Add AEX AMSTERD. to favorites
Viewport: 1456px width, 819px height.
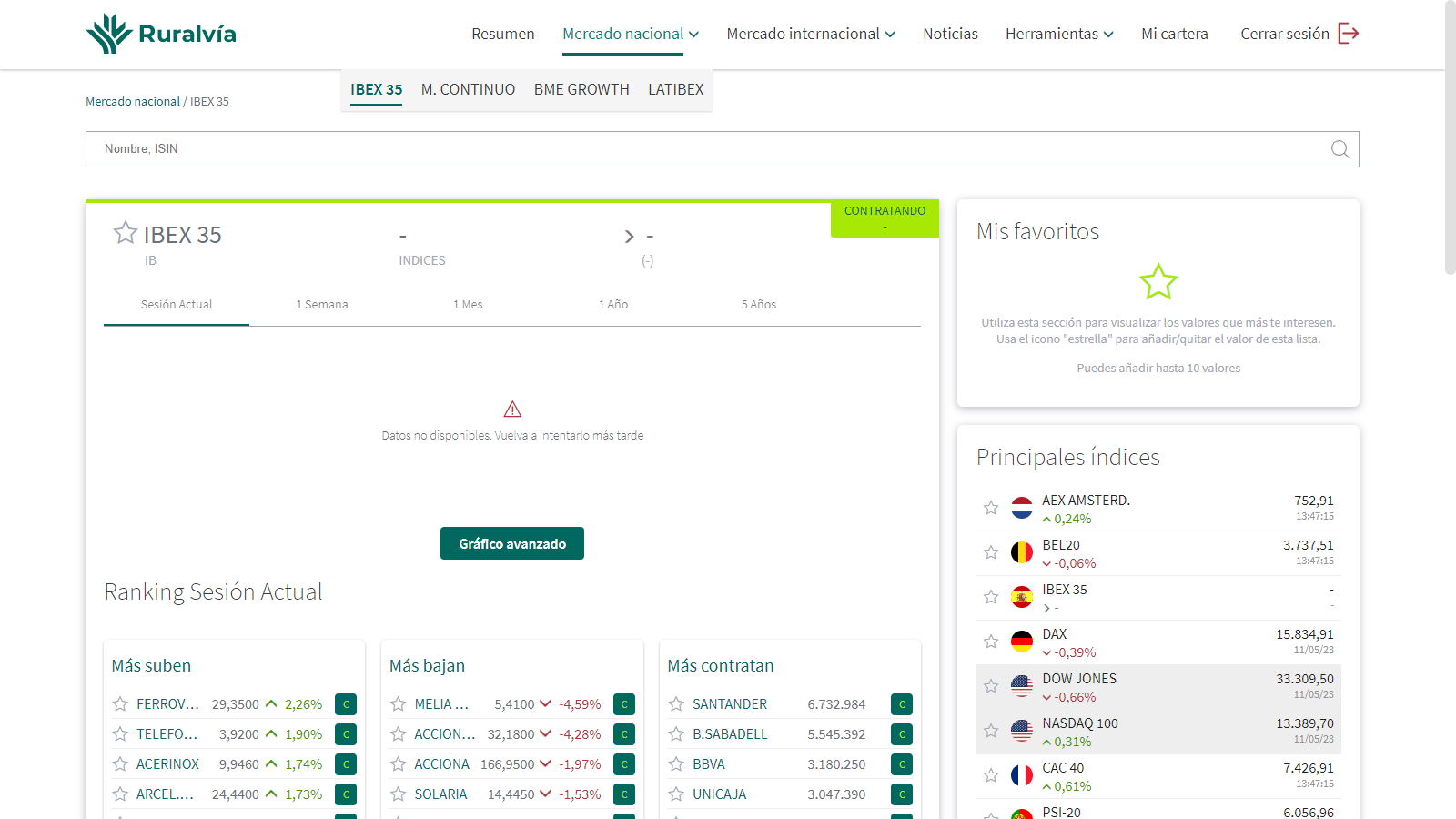tap(991, 508)
